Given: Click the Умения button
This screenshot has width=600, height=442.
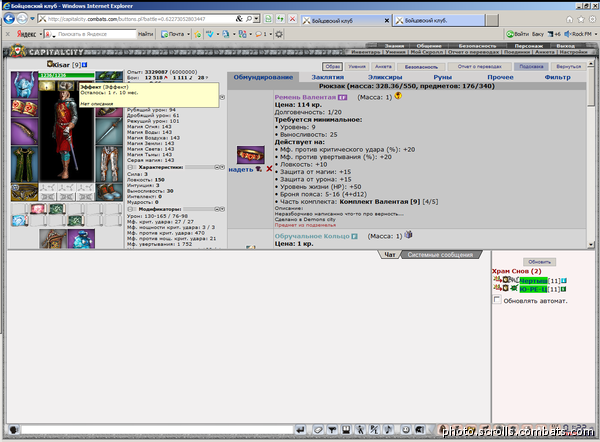Looking at the screenshot, I should (357, 67).
